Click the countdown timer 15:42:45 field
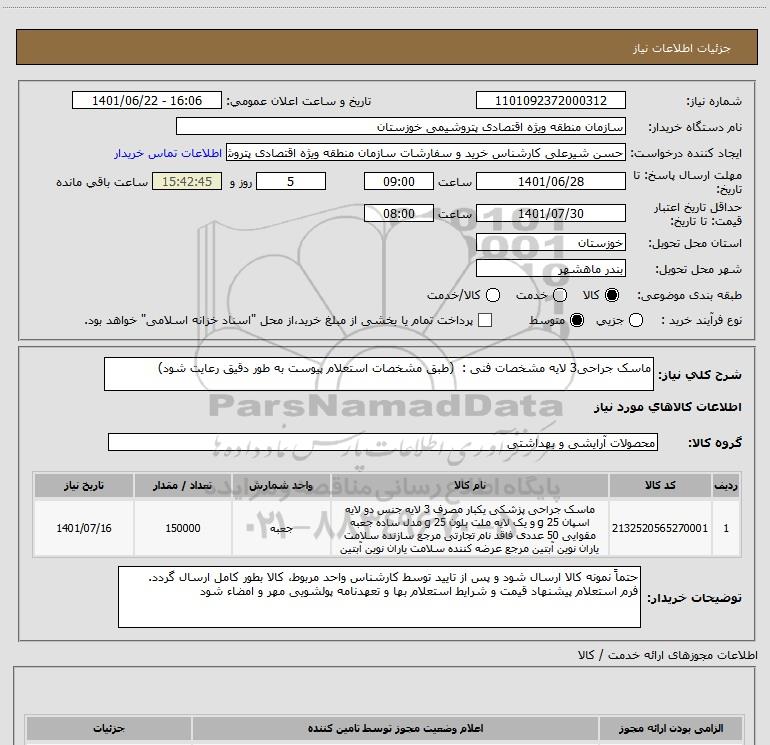 point(187,181)
